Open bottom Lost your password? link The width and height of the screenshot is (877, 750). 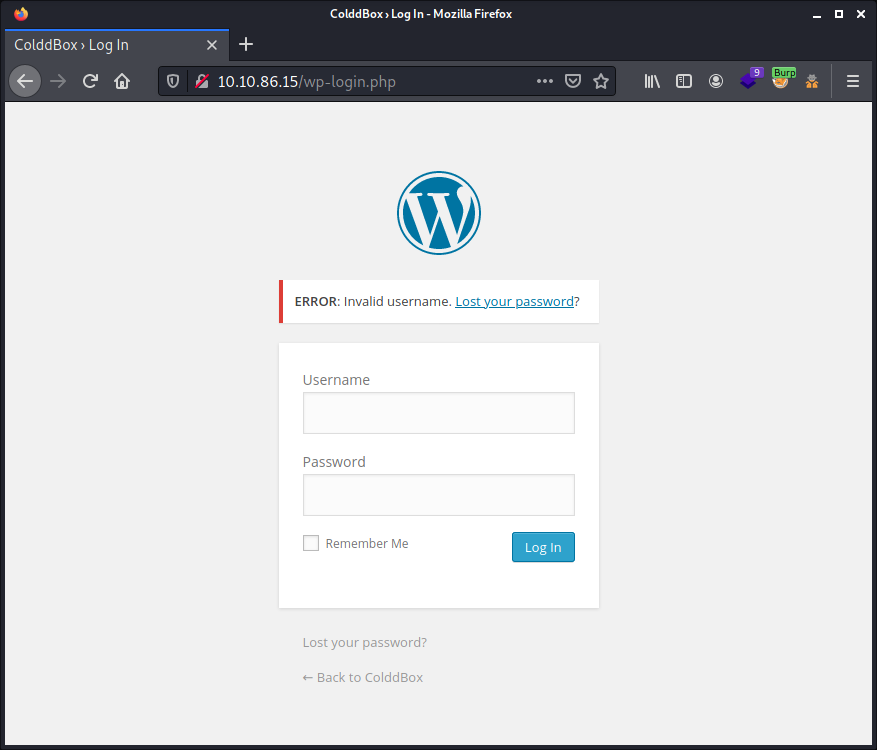pyautogui.click(x=365, y=643)
